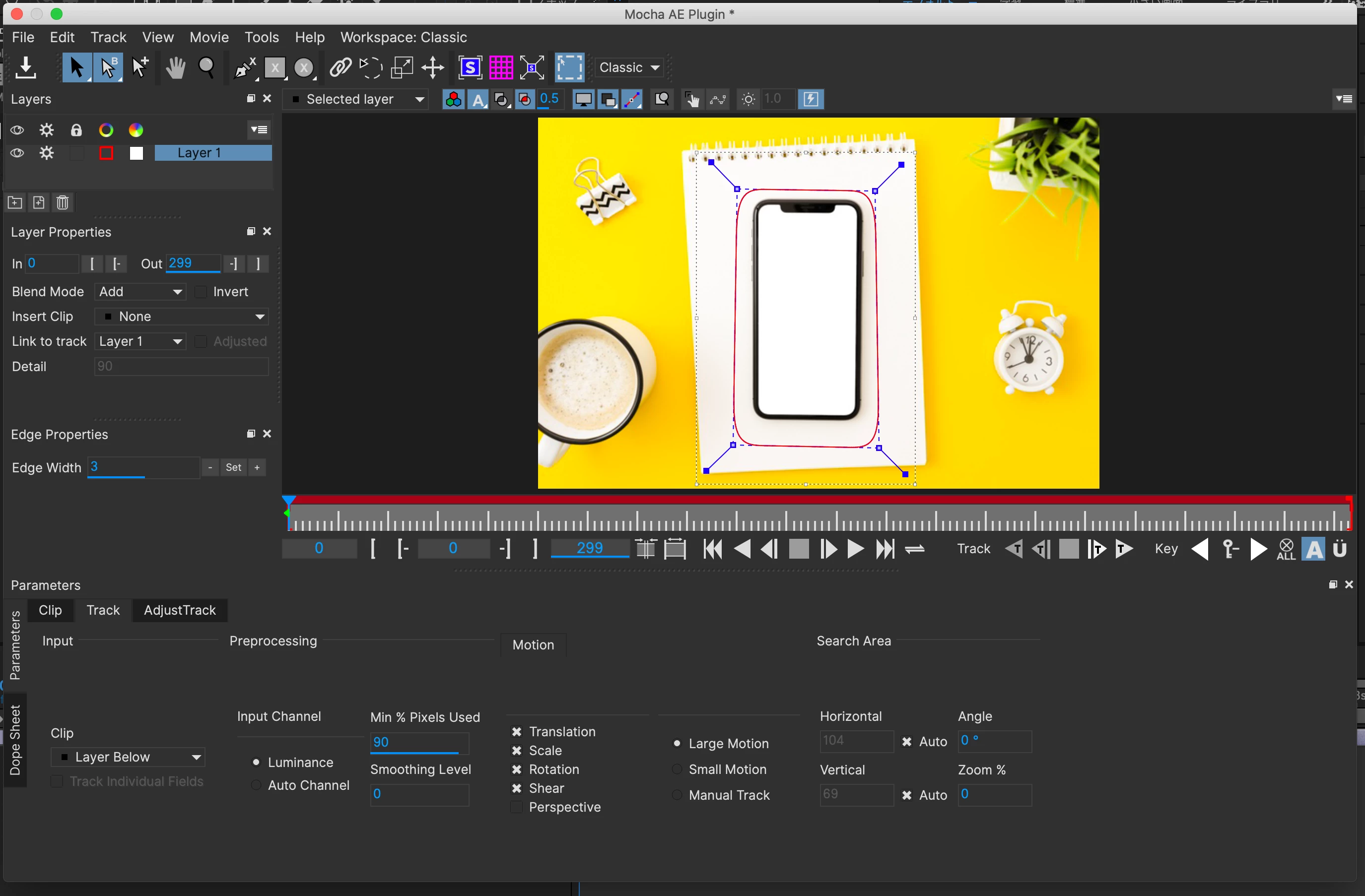Screen dimensions: 1365x896
Task: Switch to the AdjustTrack tab
Action: coord(180,610)
